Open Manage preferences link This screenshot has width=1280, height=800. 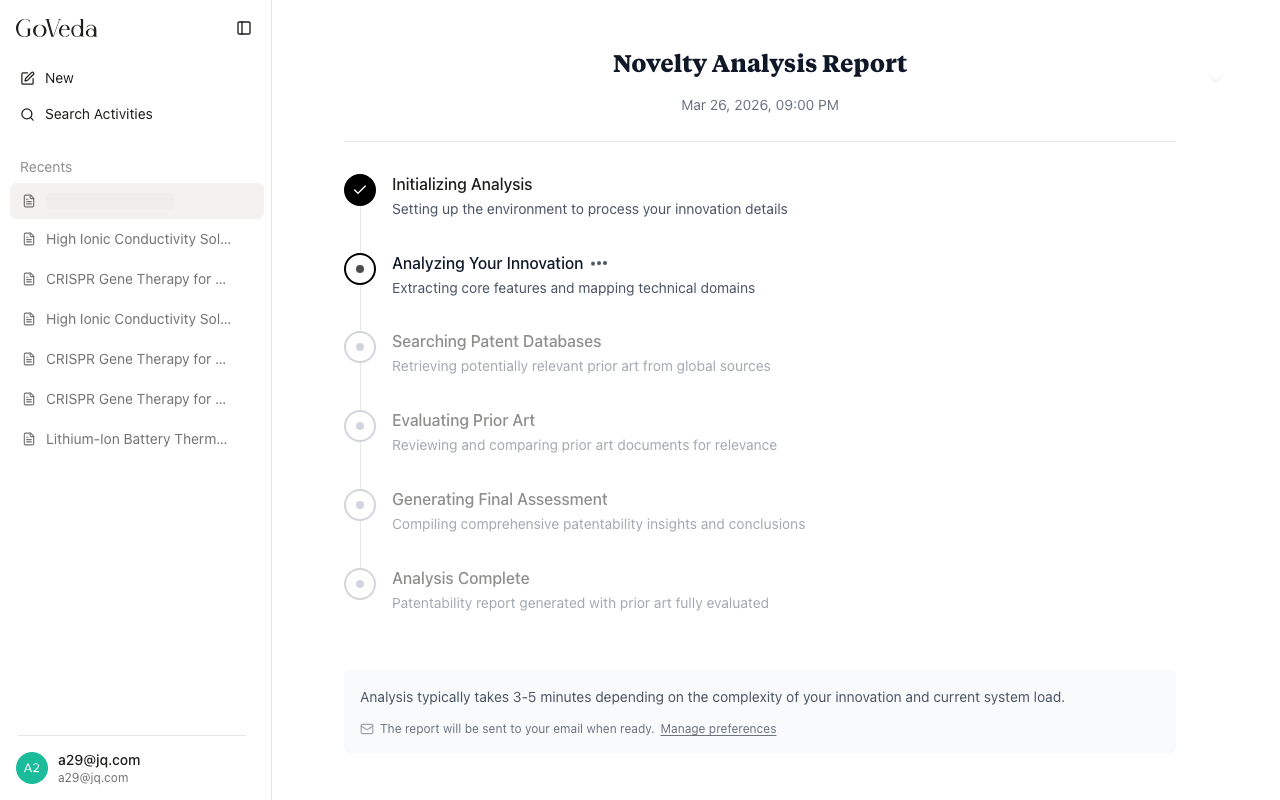(718, 729)
